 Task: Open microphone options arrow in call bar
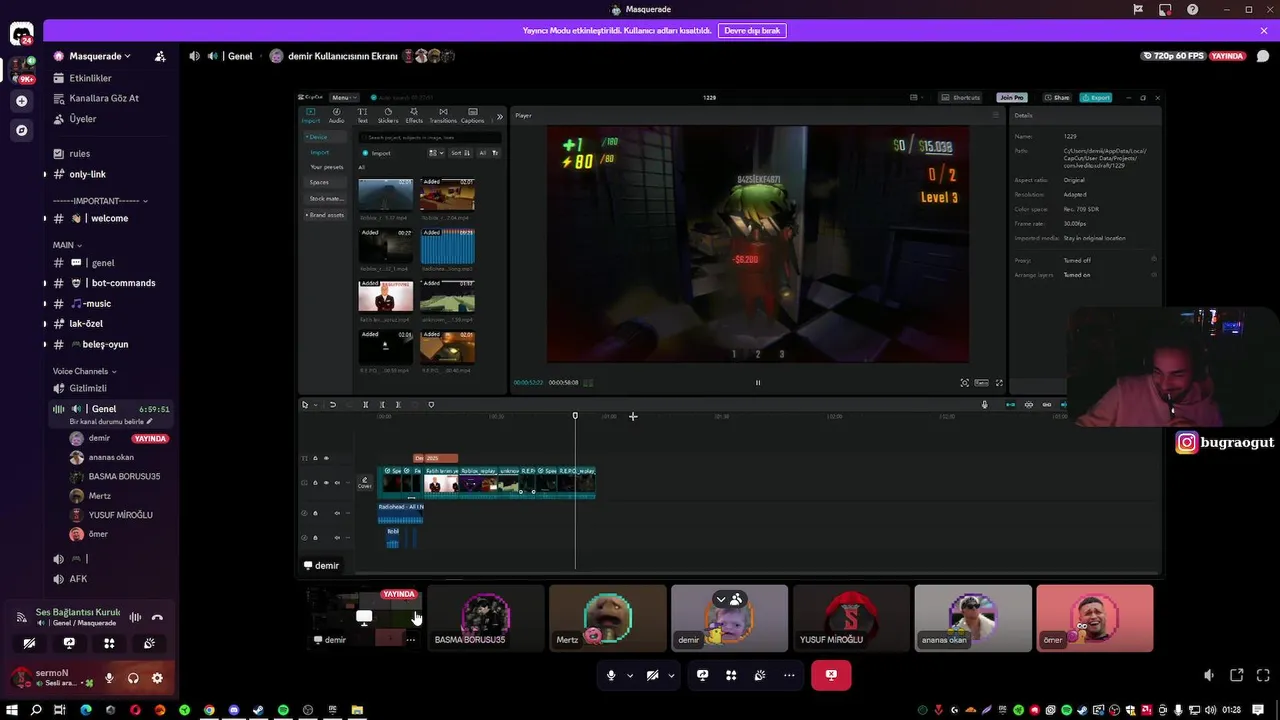tap(630, 675)
